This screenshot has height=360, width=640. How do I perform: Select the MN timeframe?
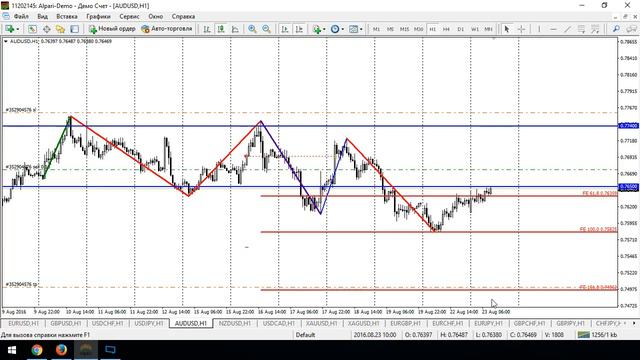[488, 29]
